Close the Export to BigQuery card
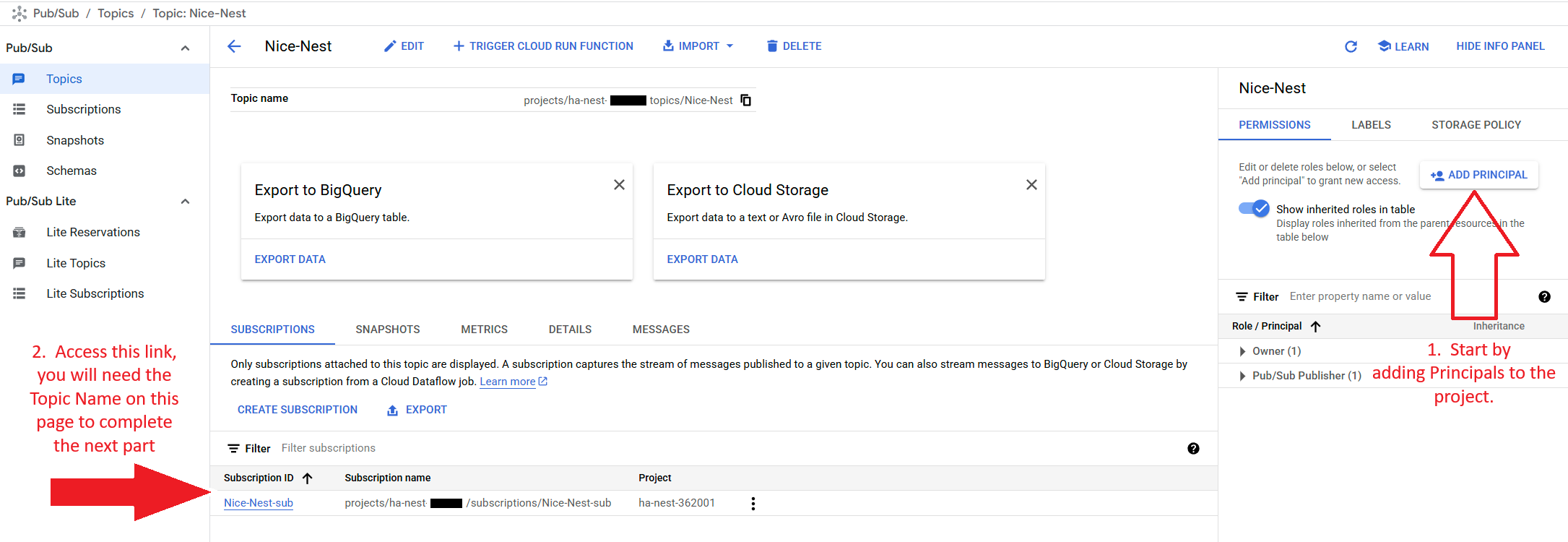This screenshot has width=1568, height=542. coord(619,185)
